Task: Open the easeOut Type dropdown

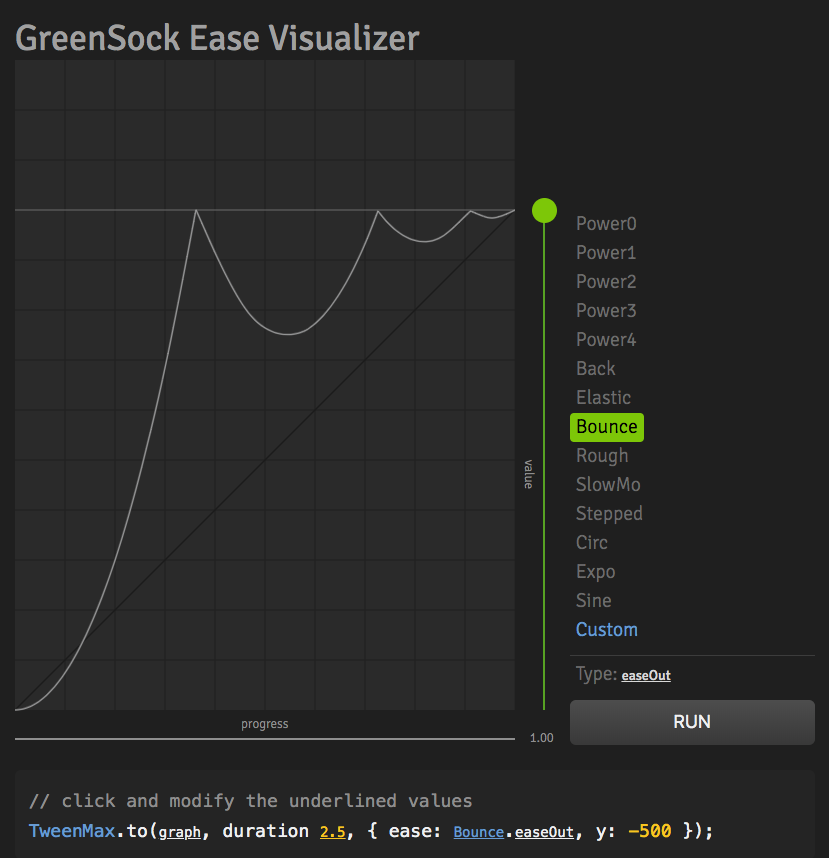Action: tap(646, 676)
